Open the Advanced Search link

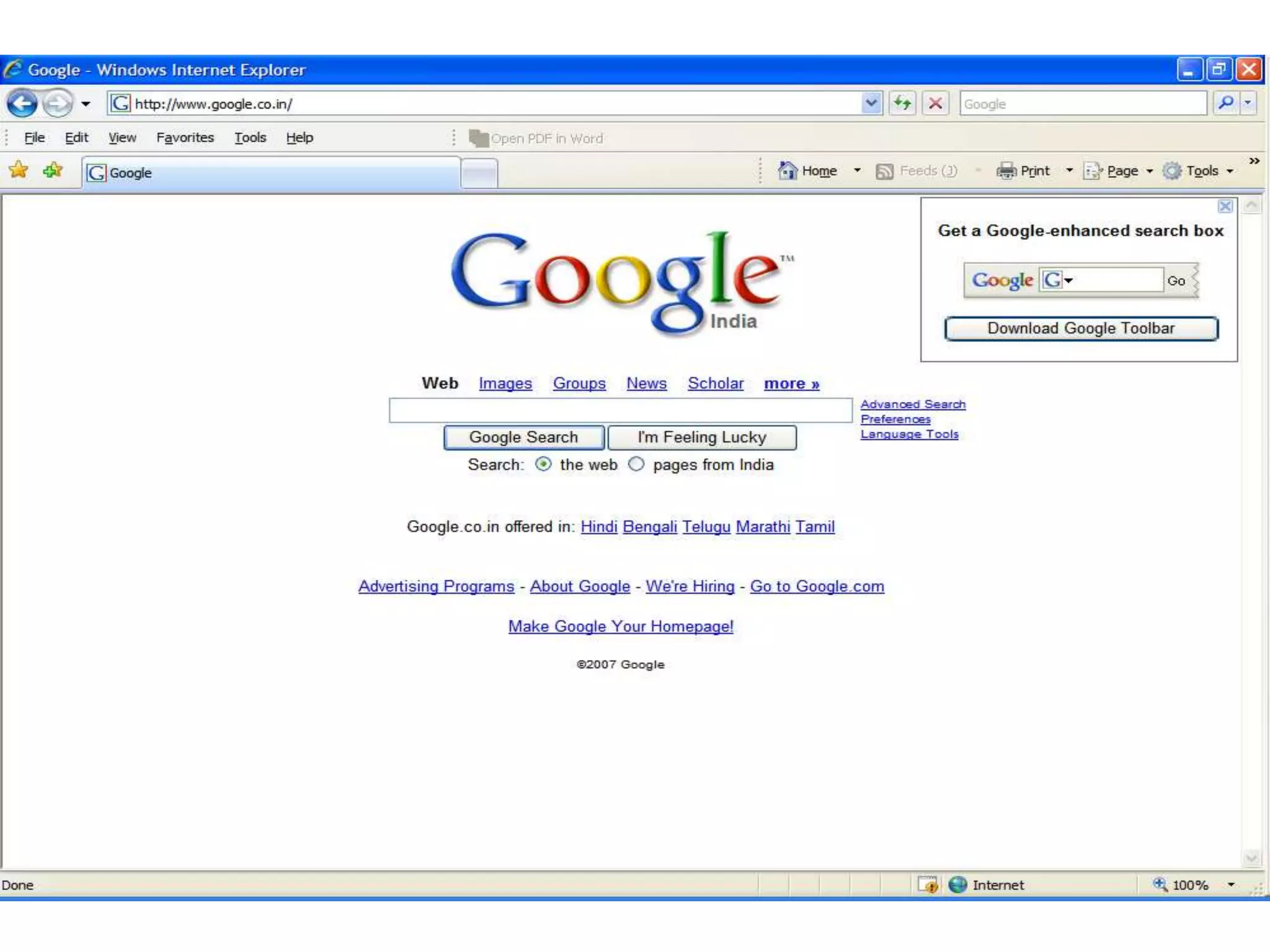913,404
